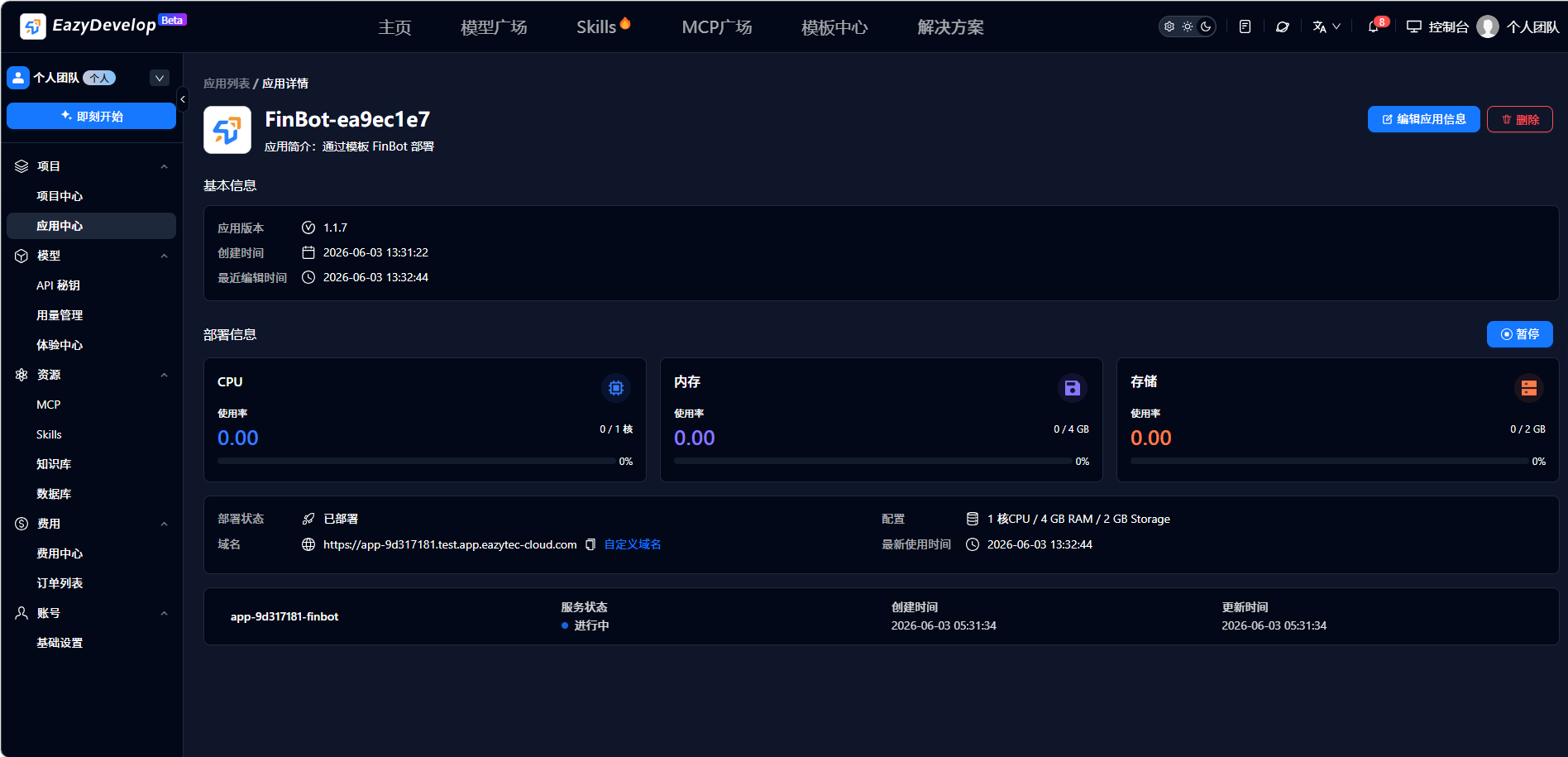Click the 存储 usage progress bar
Screen dimensions: 1568x757
click(x=1329, y=461)
